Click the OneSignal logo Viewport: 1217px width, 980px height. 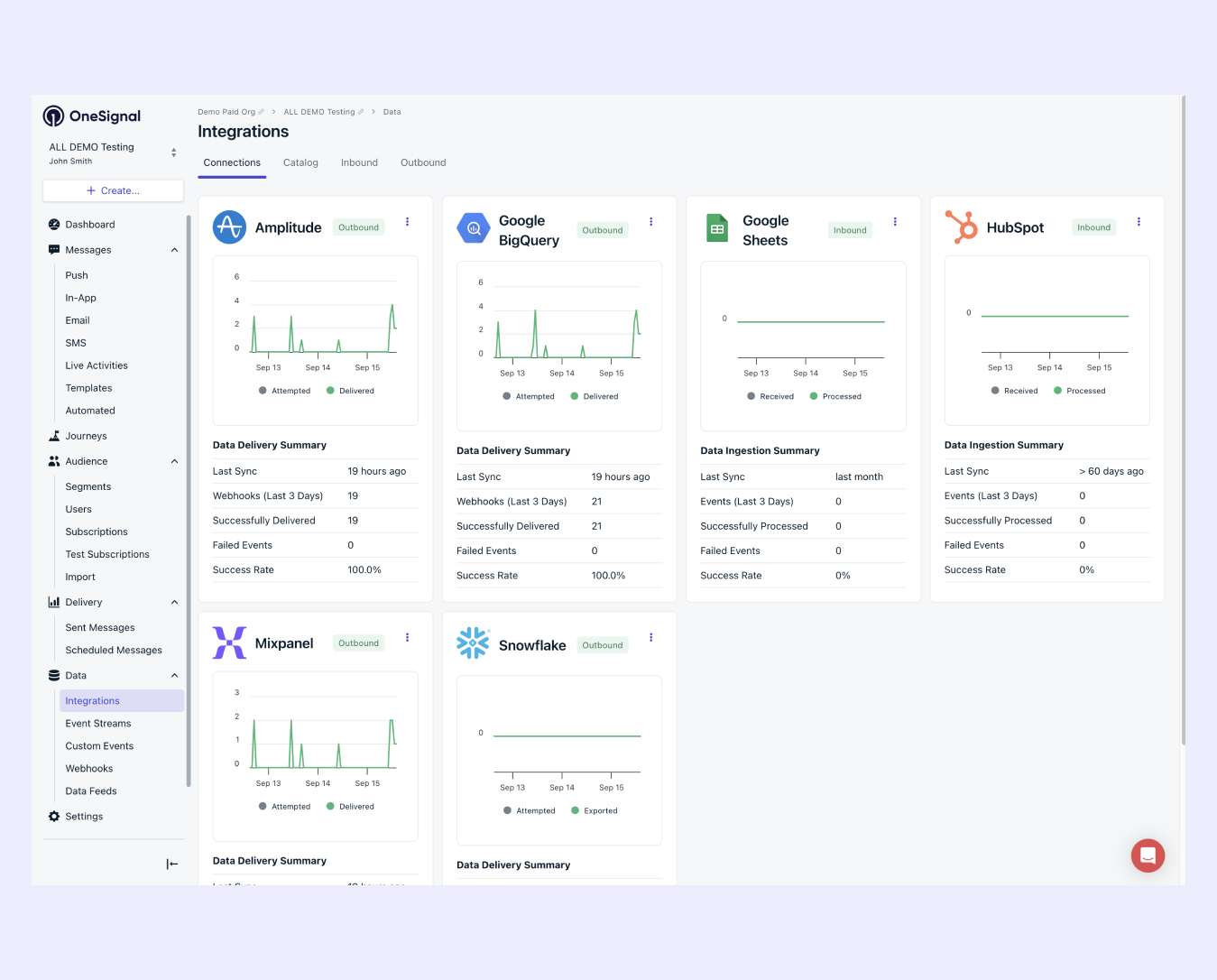pos(92,116)
